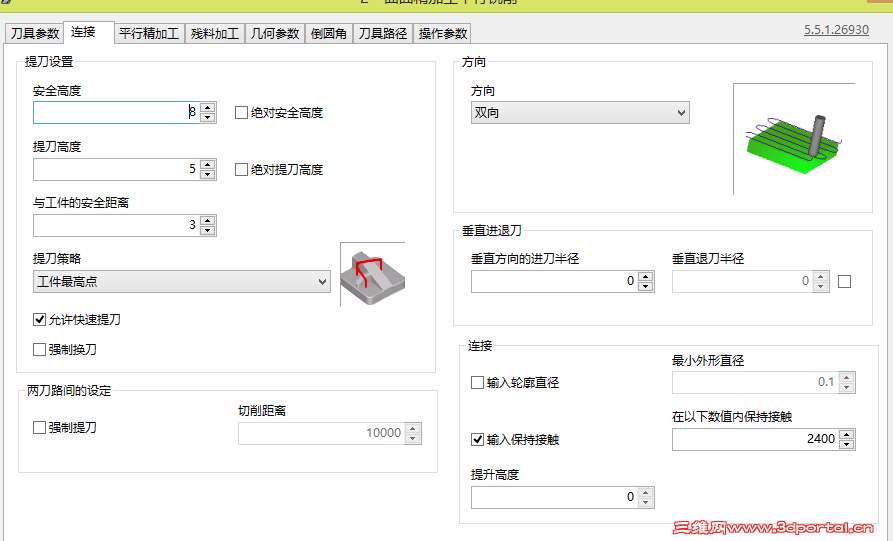This screenshot has height=541, width=893.
Task: Decrease 安全高度 with down arrow
Action: pyautogui.click(x=208, y=117)
